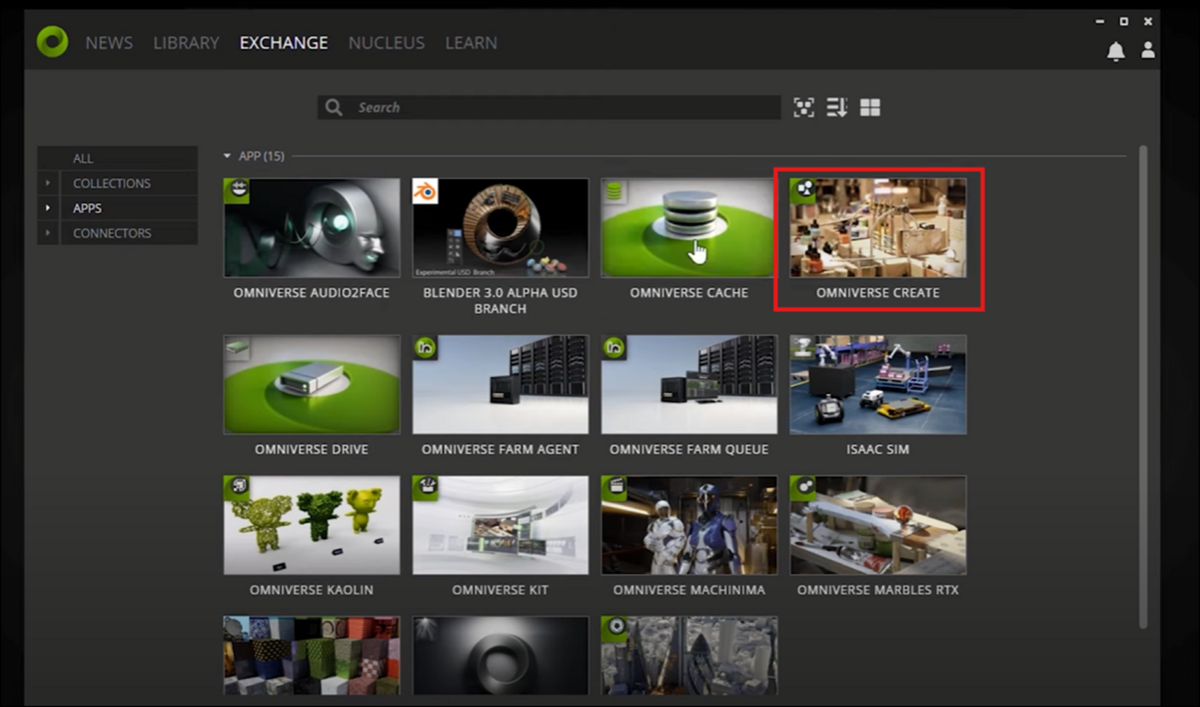Open the notifications bell

coord(1116,51)
